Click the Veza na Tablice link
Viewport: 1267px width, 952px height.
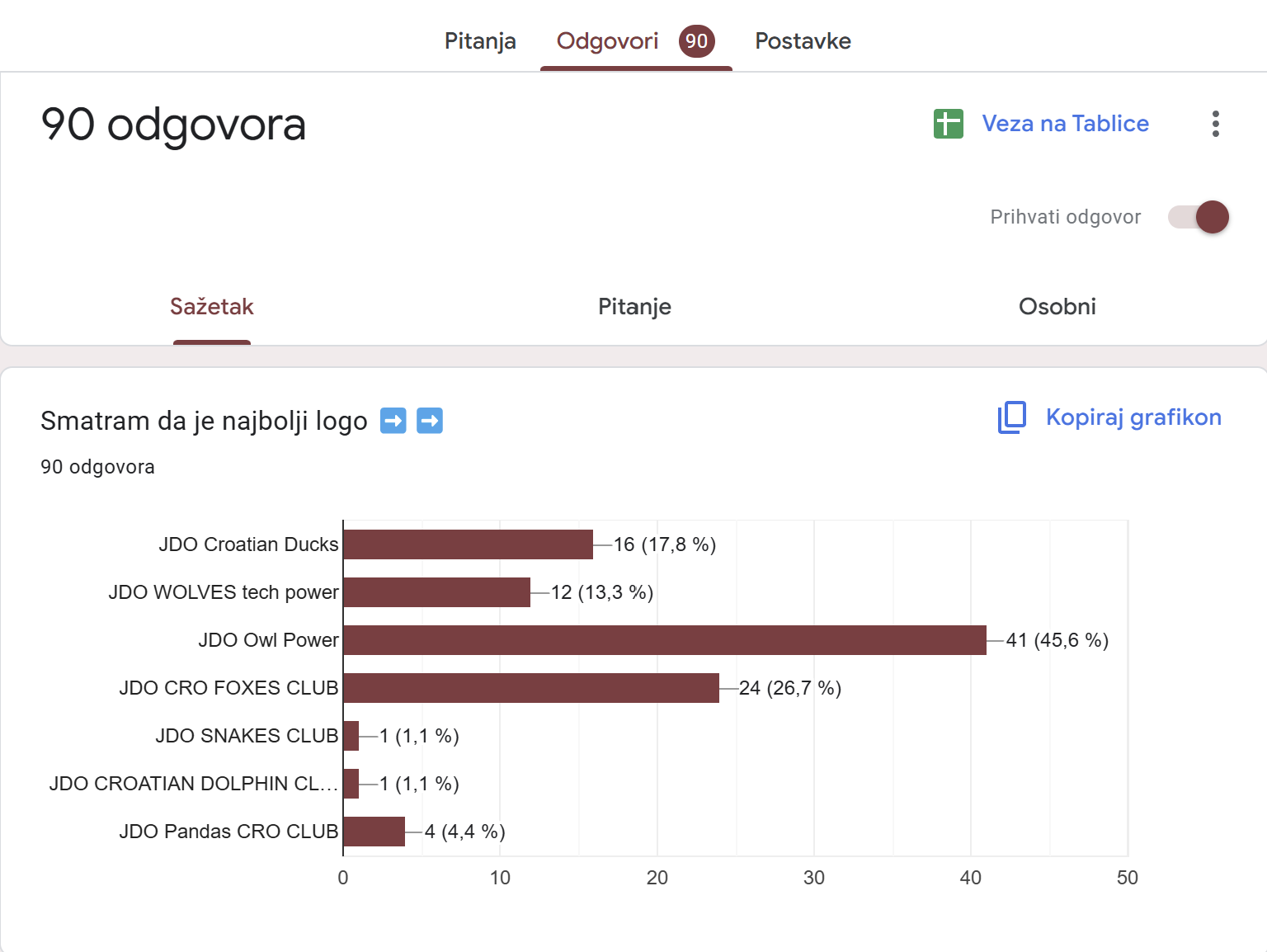coord(1065,124)
